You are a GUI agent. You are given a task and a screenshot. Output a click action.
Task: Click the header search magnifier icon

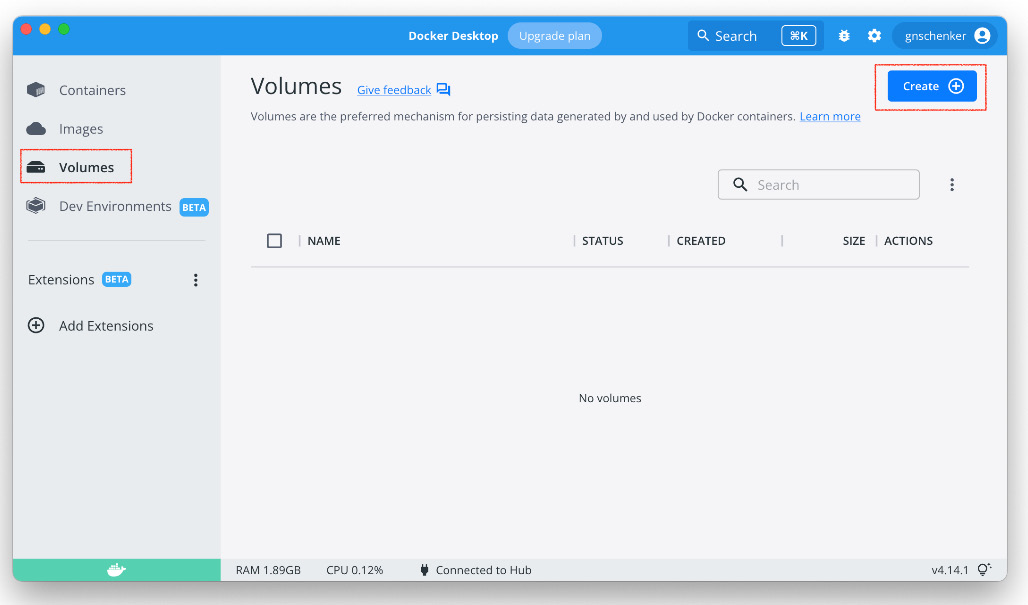[x=703, y=35]
